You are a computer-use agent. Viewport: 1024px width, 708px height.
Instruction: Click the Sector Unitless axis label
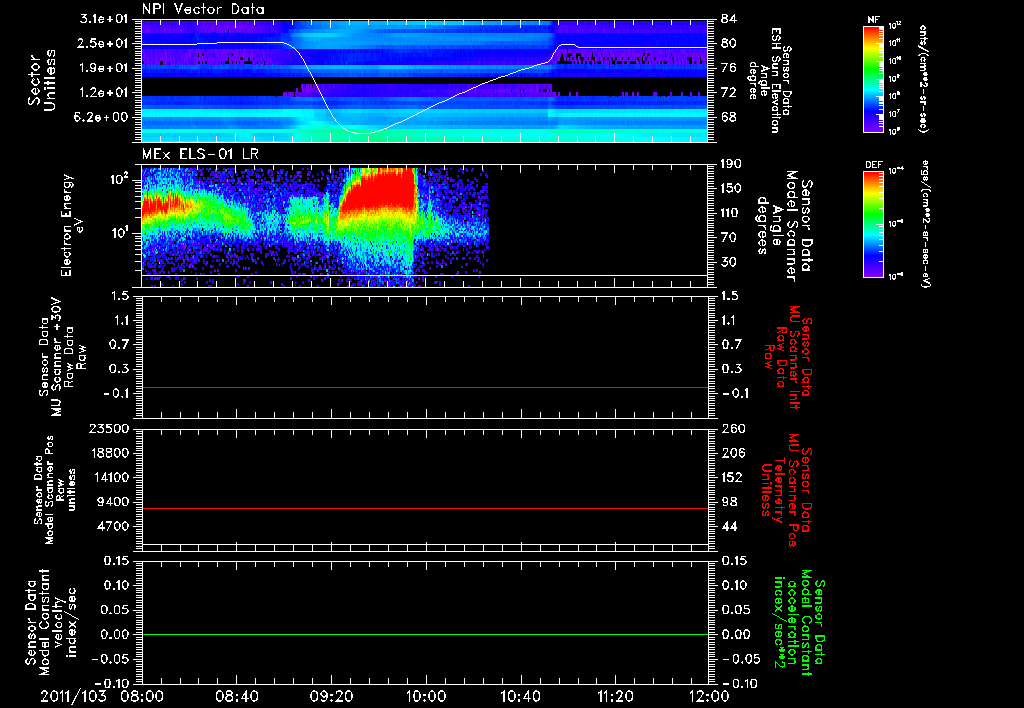[42, 80]
